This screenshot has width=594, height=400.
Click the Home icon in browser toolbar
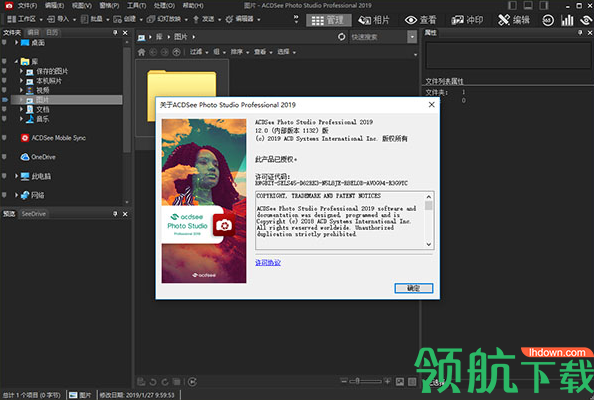click(141, 52)
